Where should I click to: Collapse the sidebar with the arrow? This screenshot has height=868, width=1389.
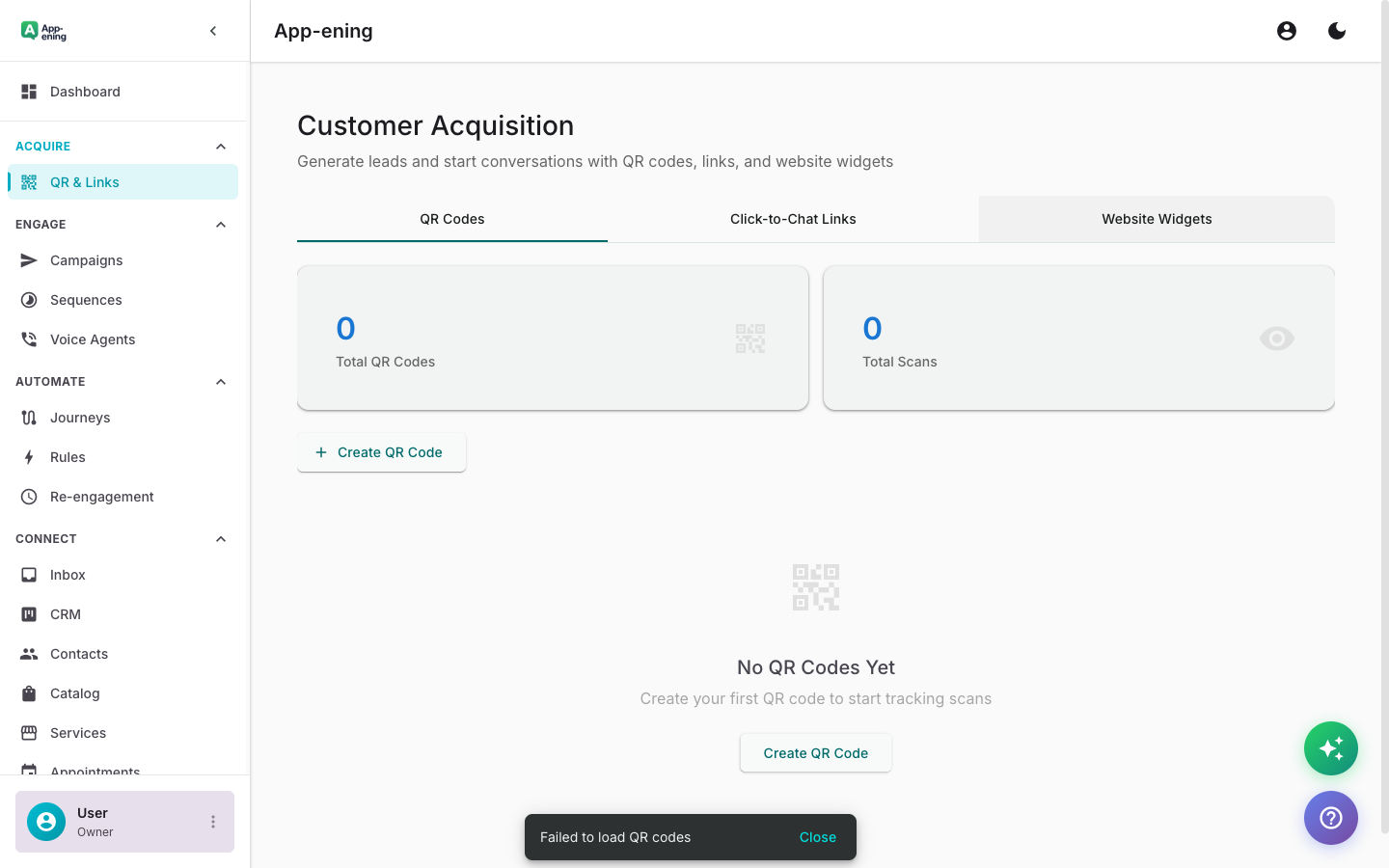click(x=213, y=30)
